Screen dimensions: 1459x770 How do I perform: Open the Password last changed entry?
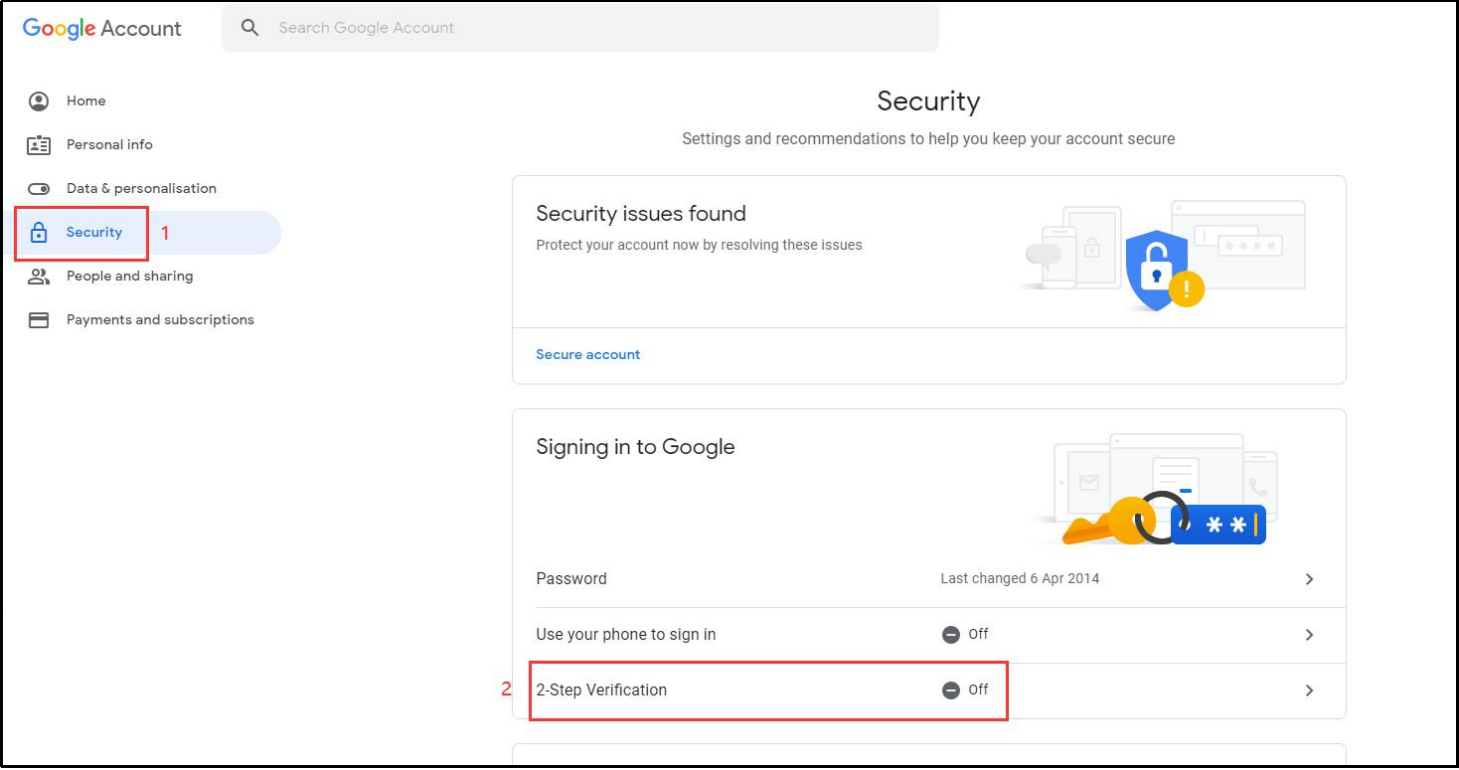1019,579
